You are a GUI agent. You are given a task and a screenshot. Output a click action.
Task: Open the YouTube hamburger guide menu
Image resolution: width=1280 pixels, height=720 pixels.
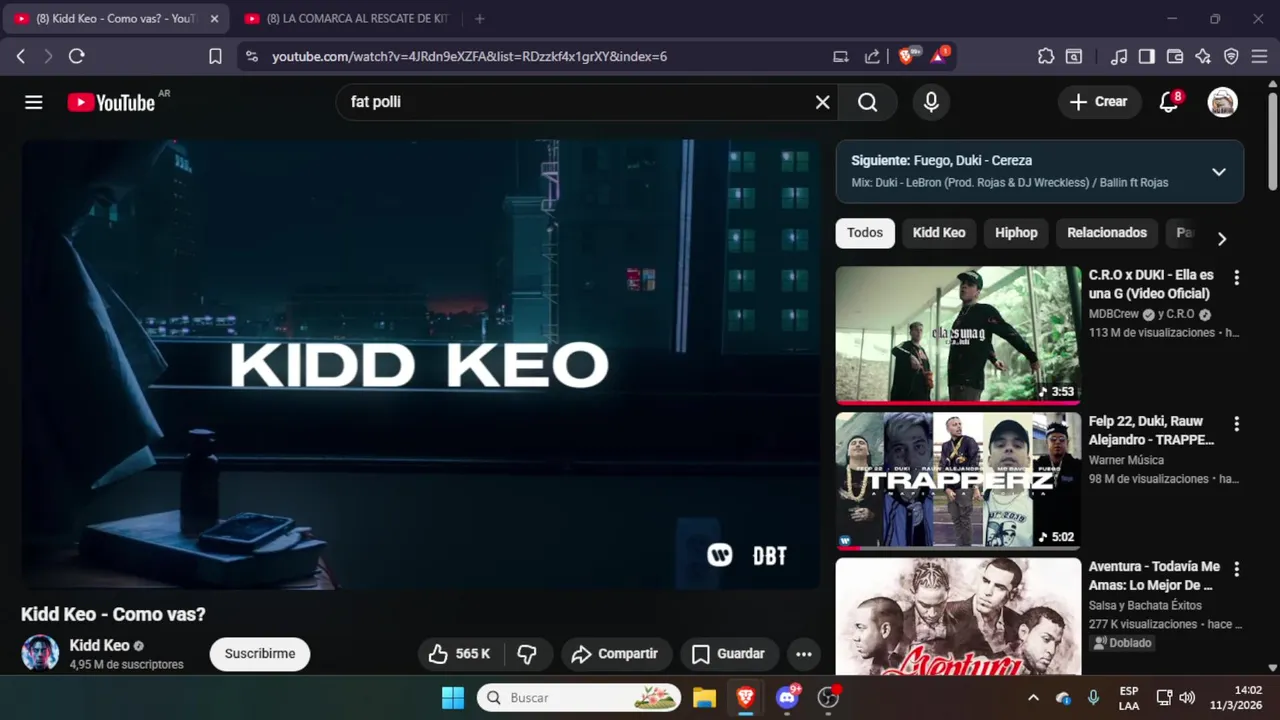coord(34,102)
